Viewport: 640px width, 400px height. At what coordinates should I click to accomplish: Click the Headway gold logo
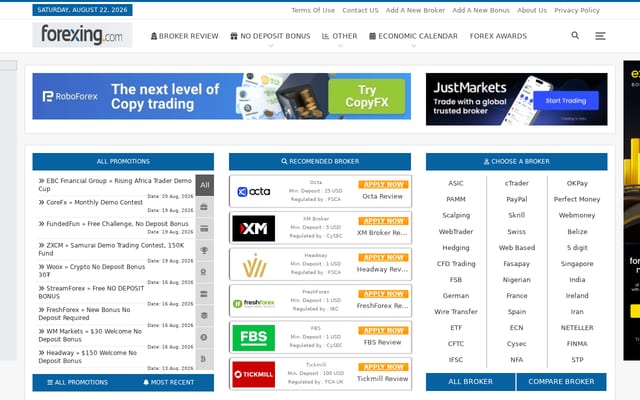click(255, 265)
